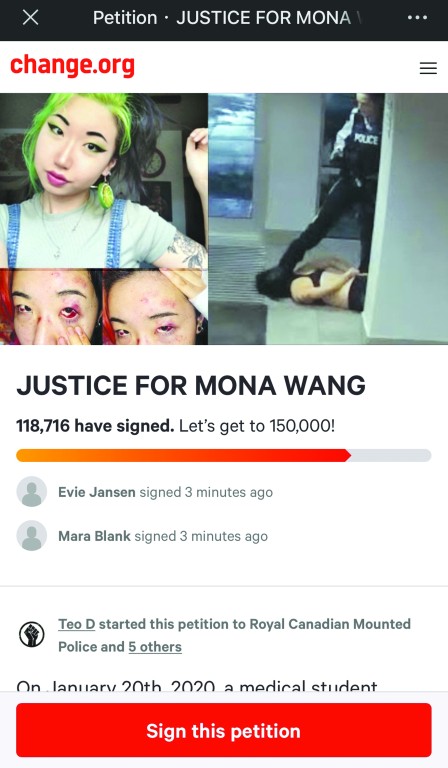Click the raised fist petition starter icon

point(32,634)
